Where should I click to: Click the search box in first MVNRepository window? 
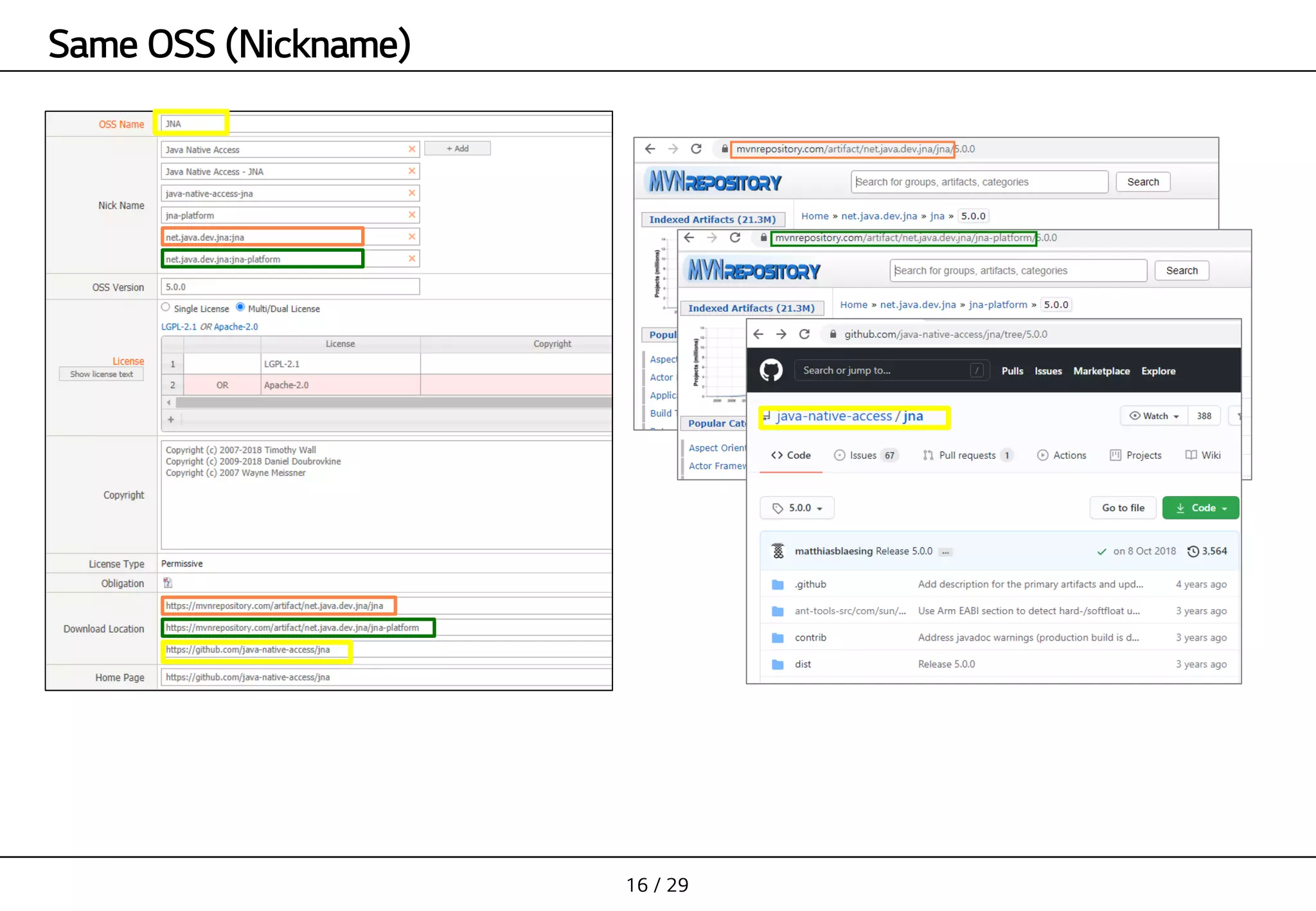(x=980, y=182)
